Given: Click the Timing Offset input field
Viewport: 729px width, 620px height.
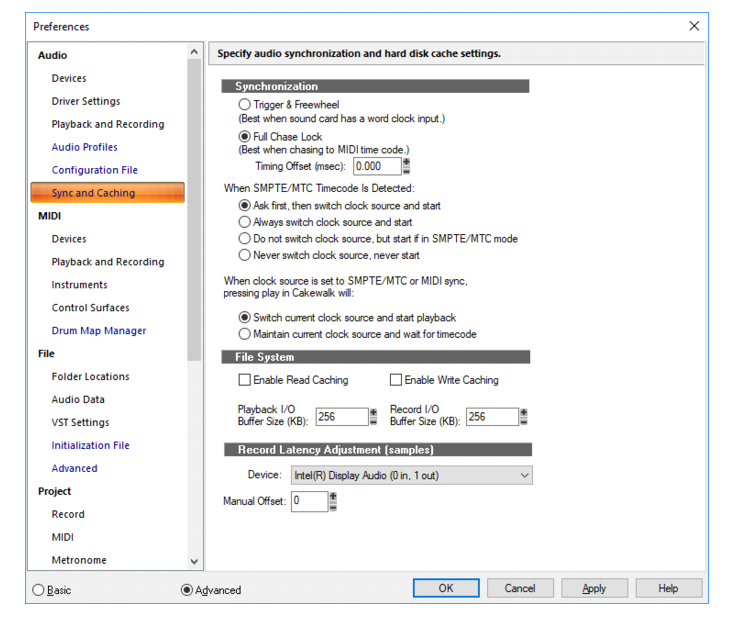Looking at the screenshot, I should pos(377,166).
